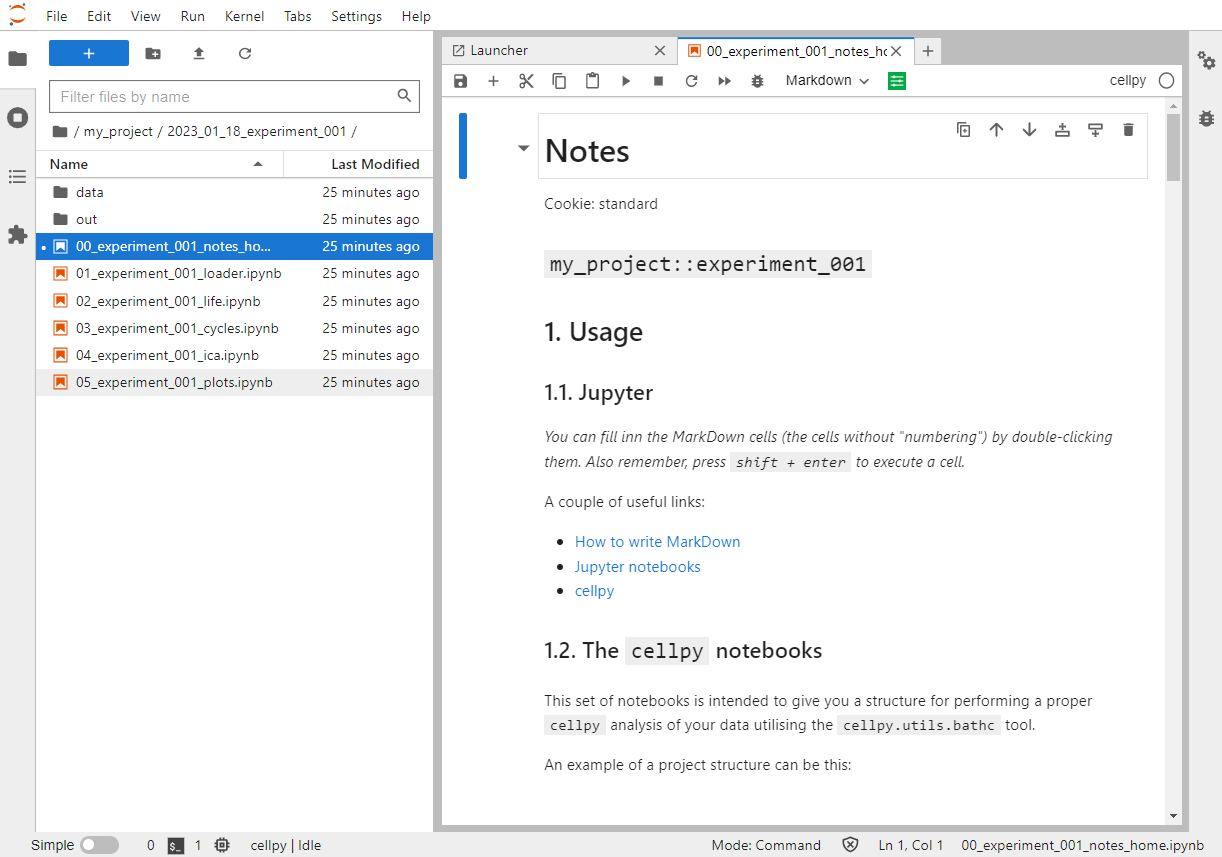The image size is (1222, 857).
Task: Create a new folder
Action: 153,53
